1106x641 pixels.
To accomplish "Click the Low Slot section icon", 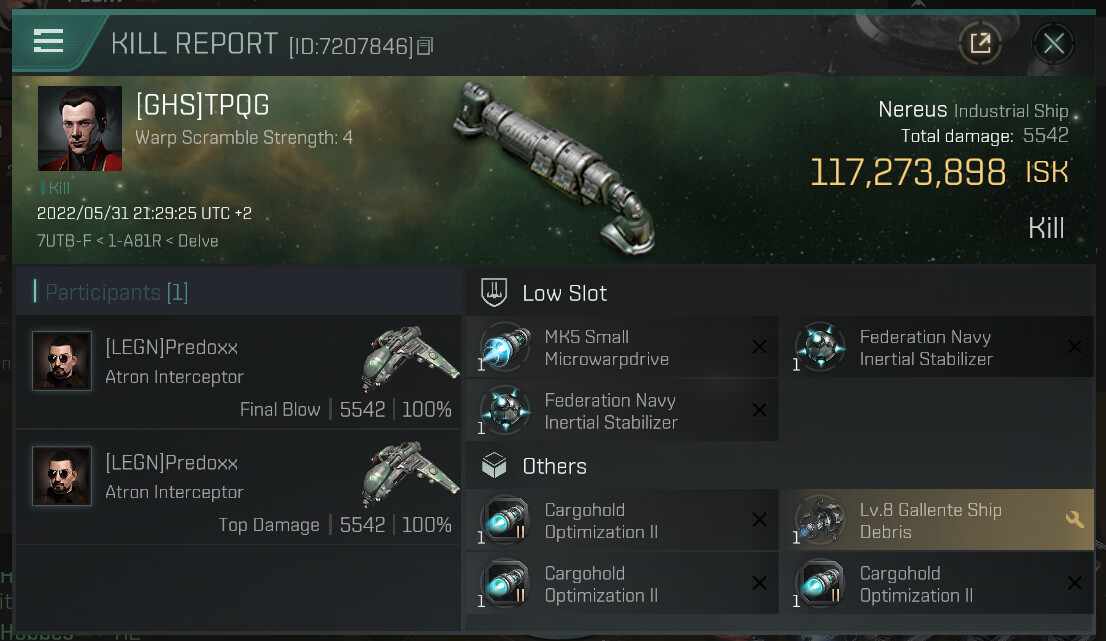I will [x=495, y=293].
